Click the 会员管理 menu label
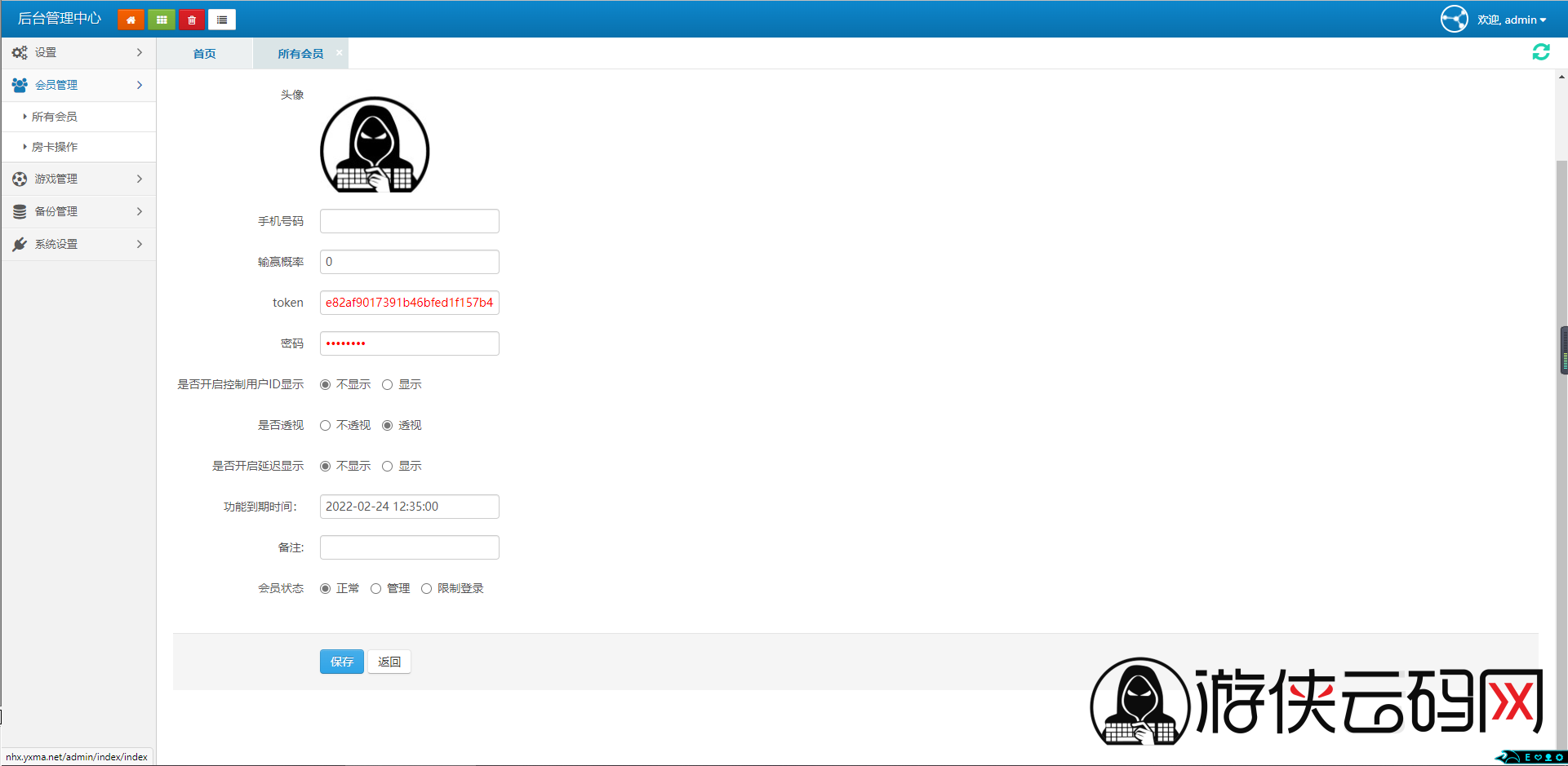The image size is (1568, 766). (x=56, y=85)
